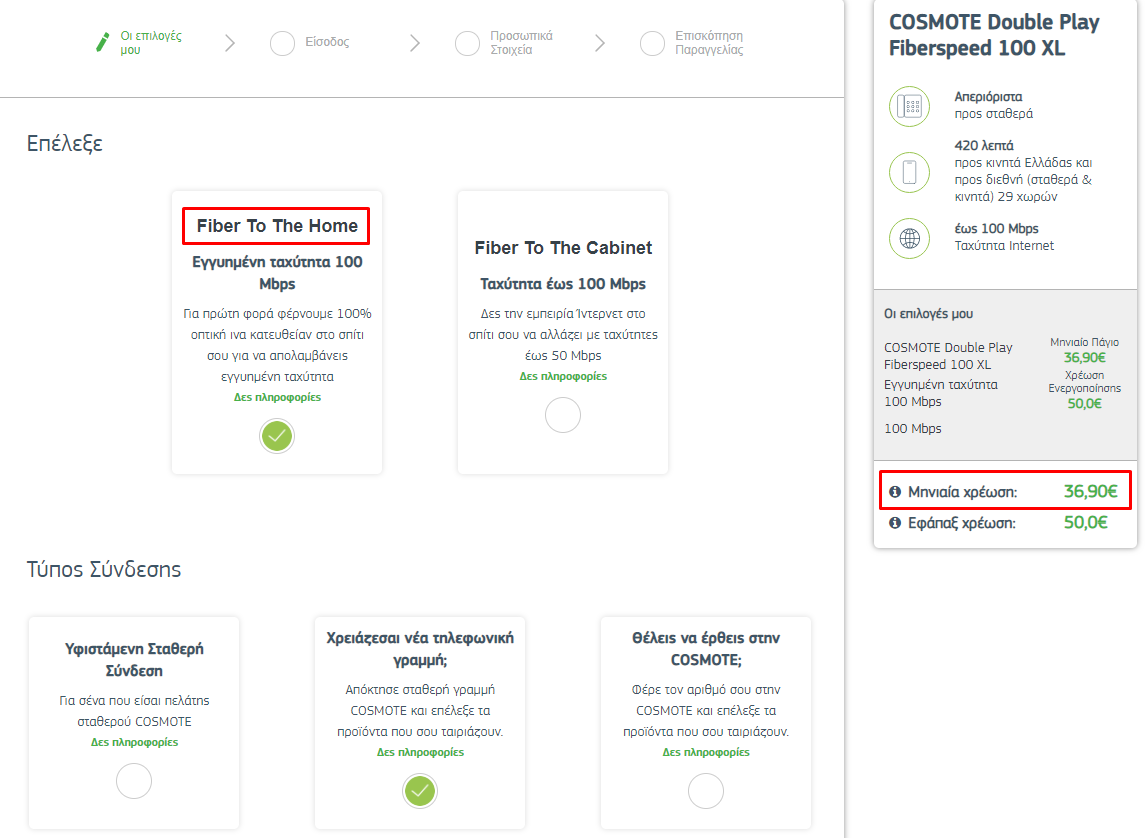The width and height of the screenshot is (1146, 838).
Task: Click the step circle for Επισκόπηση Παραγγελίας
Action: pyautogui.click(x=652, y=43)
